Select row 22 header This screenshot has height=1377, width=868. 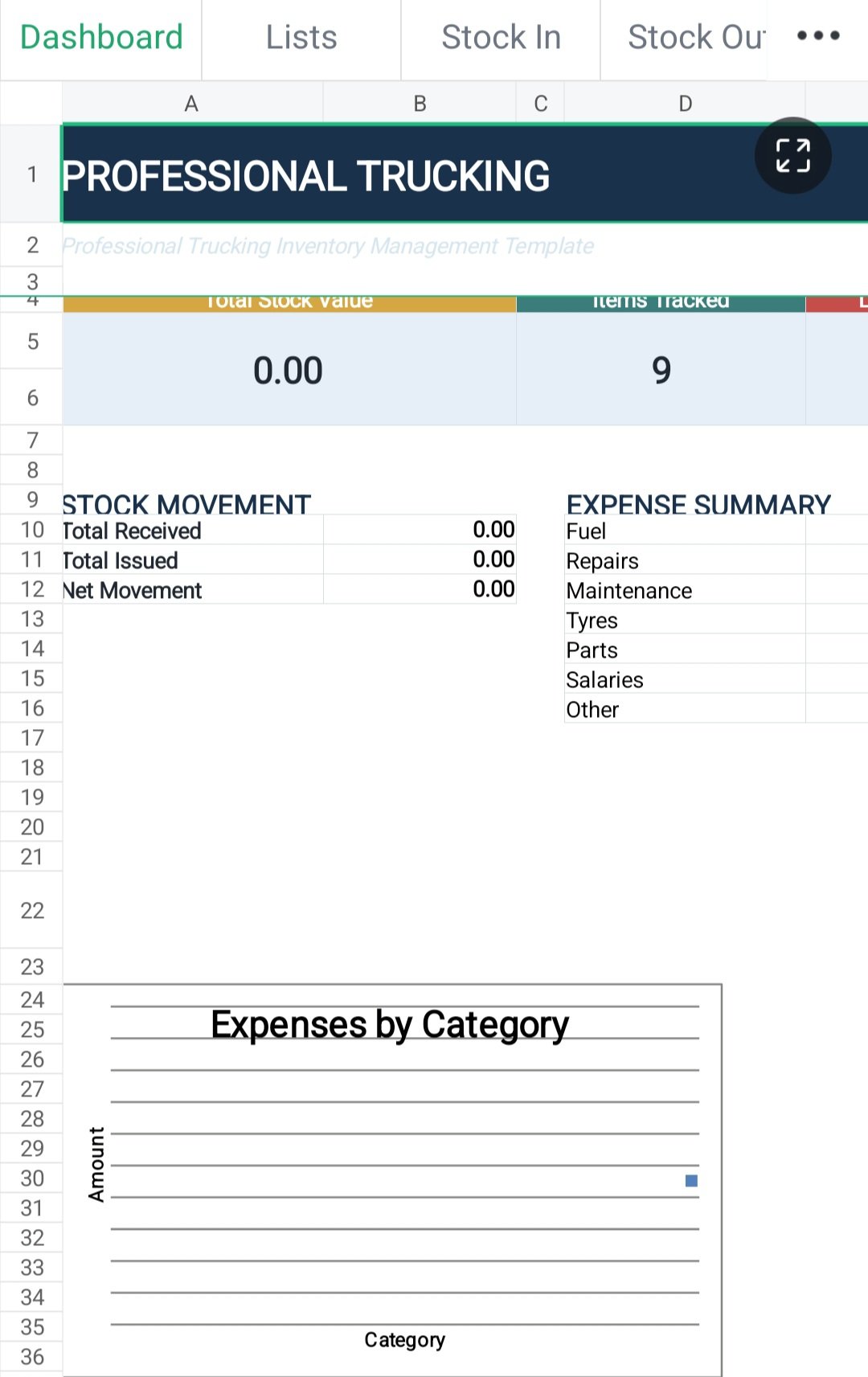point(31,910)
